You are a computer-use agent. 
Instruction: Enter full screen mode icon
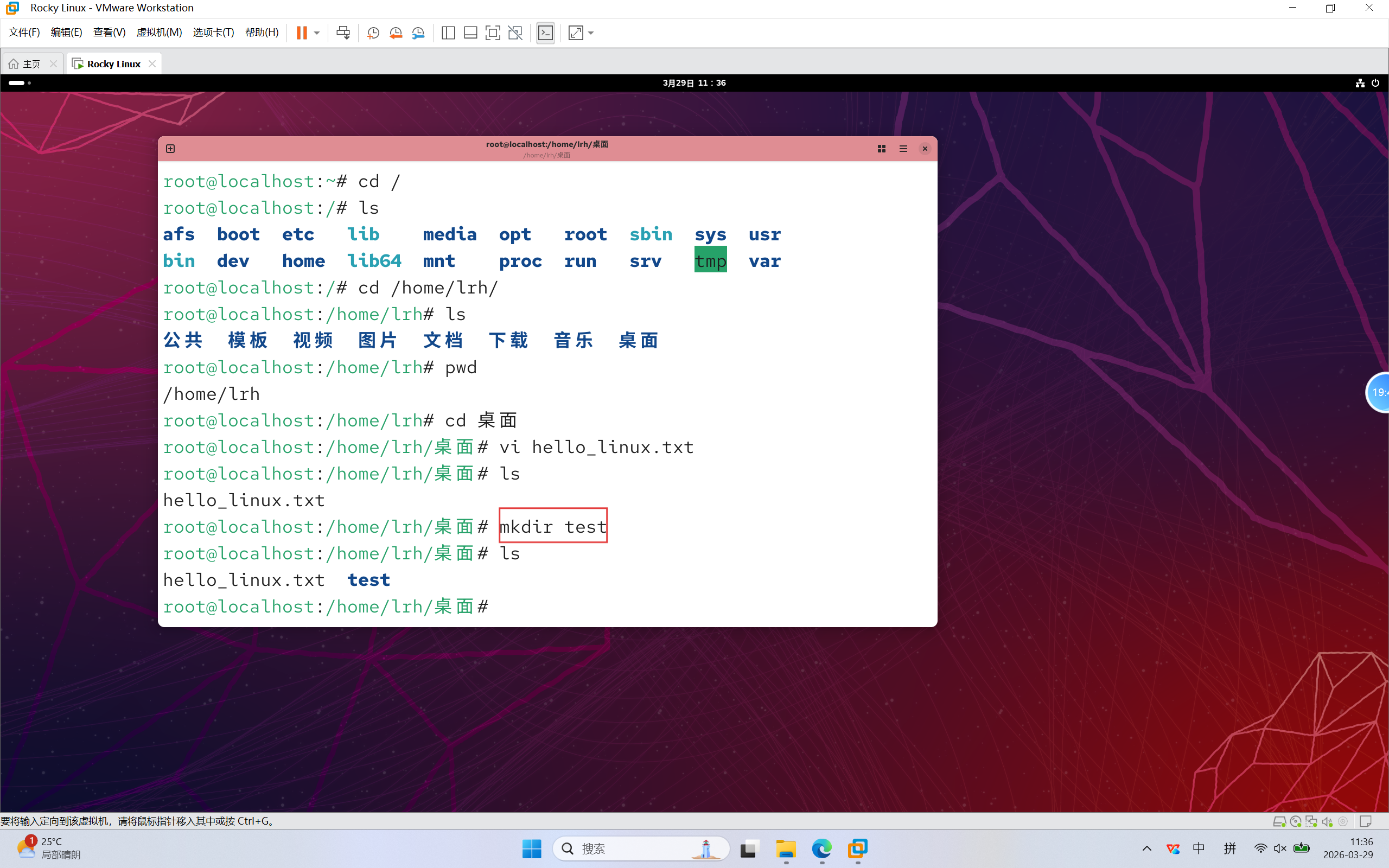[x=493, y=33]
